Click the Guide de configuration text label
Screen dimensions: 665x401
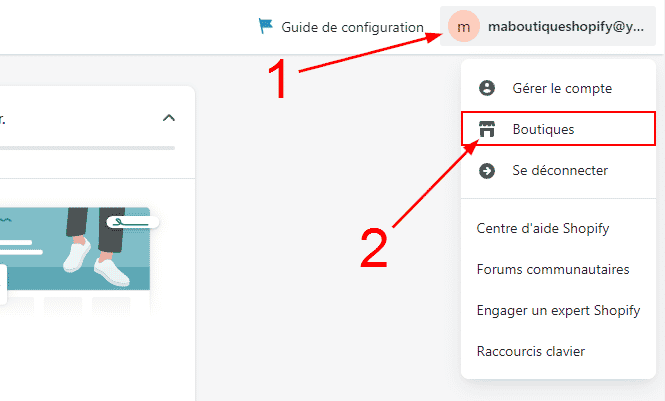pos(352,27)
